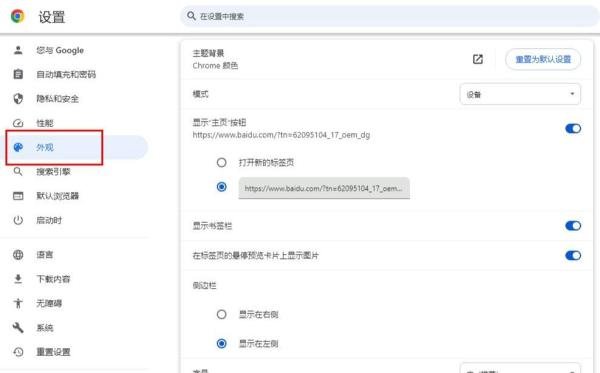Click the clipboard icon for 自动填充和密码
The image size is (600, 373).
click(18, 74)
